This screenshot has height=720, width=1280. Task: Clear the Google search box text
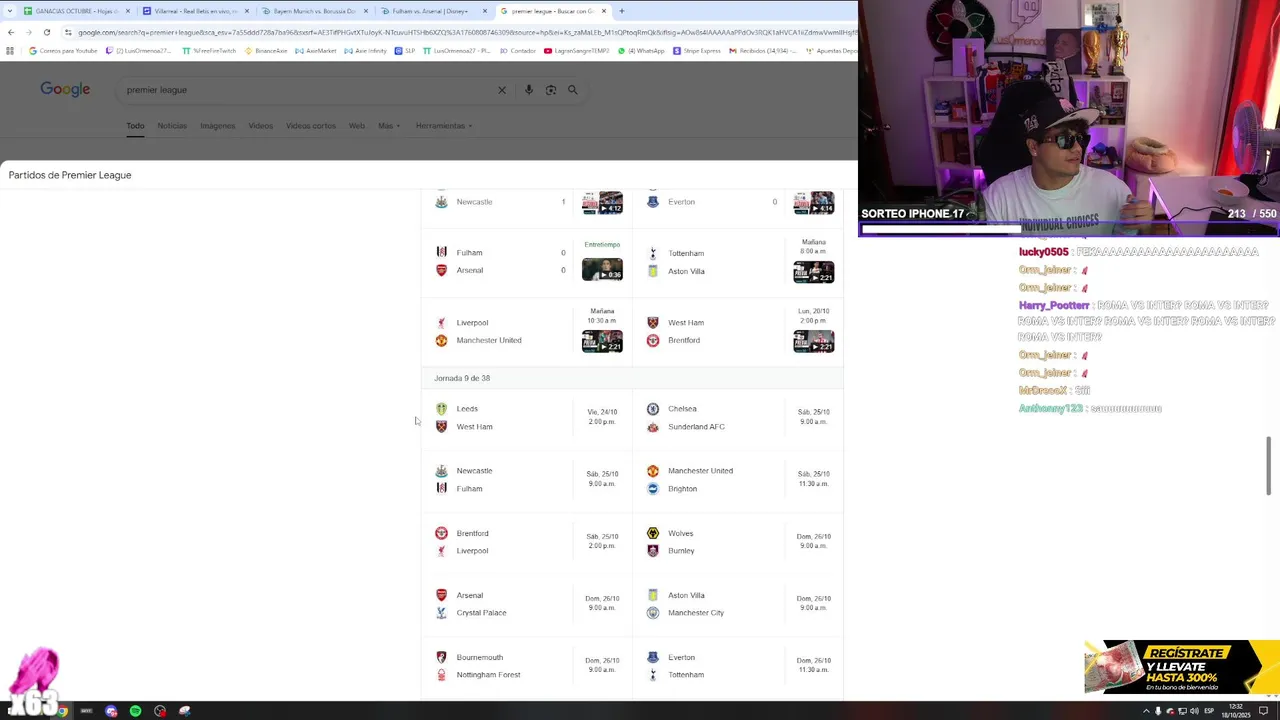click(x=502, y=90)
